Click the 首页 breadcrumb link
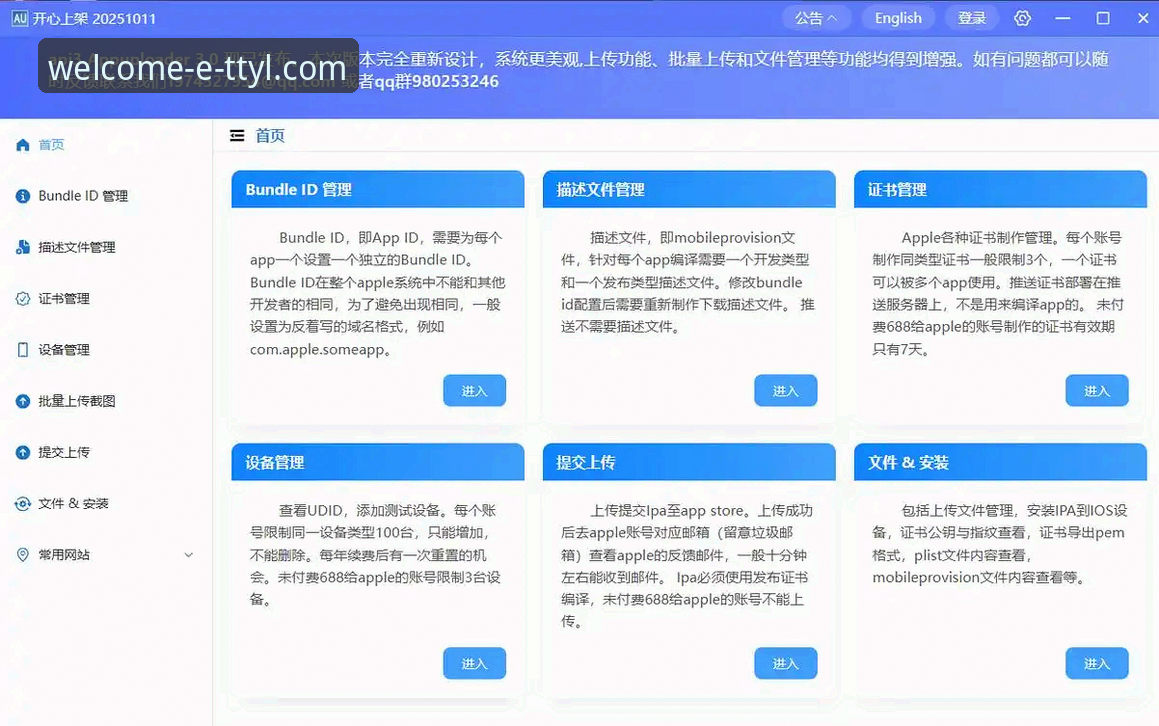Image resolution: width=1159 pixels, height=726 pixels. (x=269, y=135)
